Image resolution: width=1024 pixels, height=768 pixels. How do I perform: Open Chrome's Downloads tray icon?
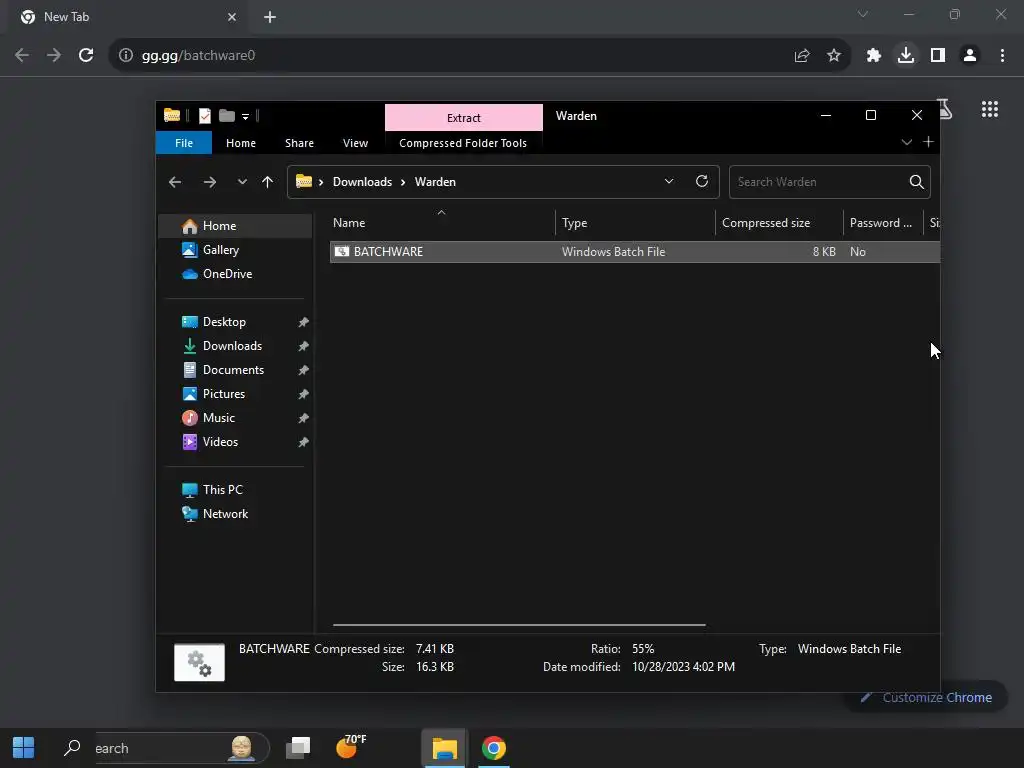[x=906, y=56]
